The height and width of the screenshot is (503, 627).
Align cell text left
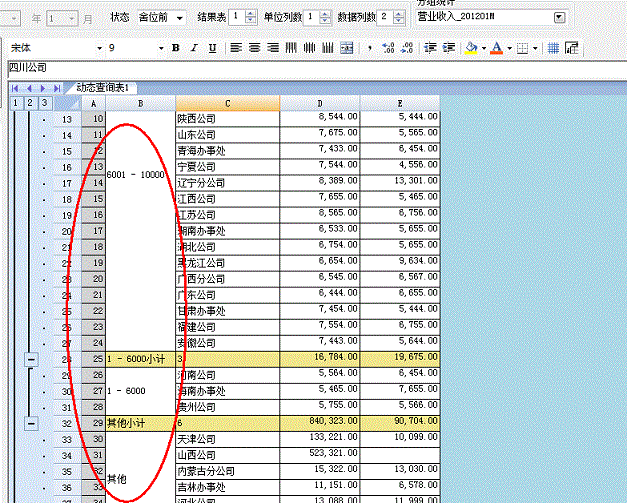click(236, 48)
